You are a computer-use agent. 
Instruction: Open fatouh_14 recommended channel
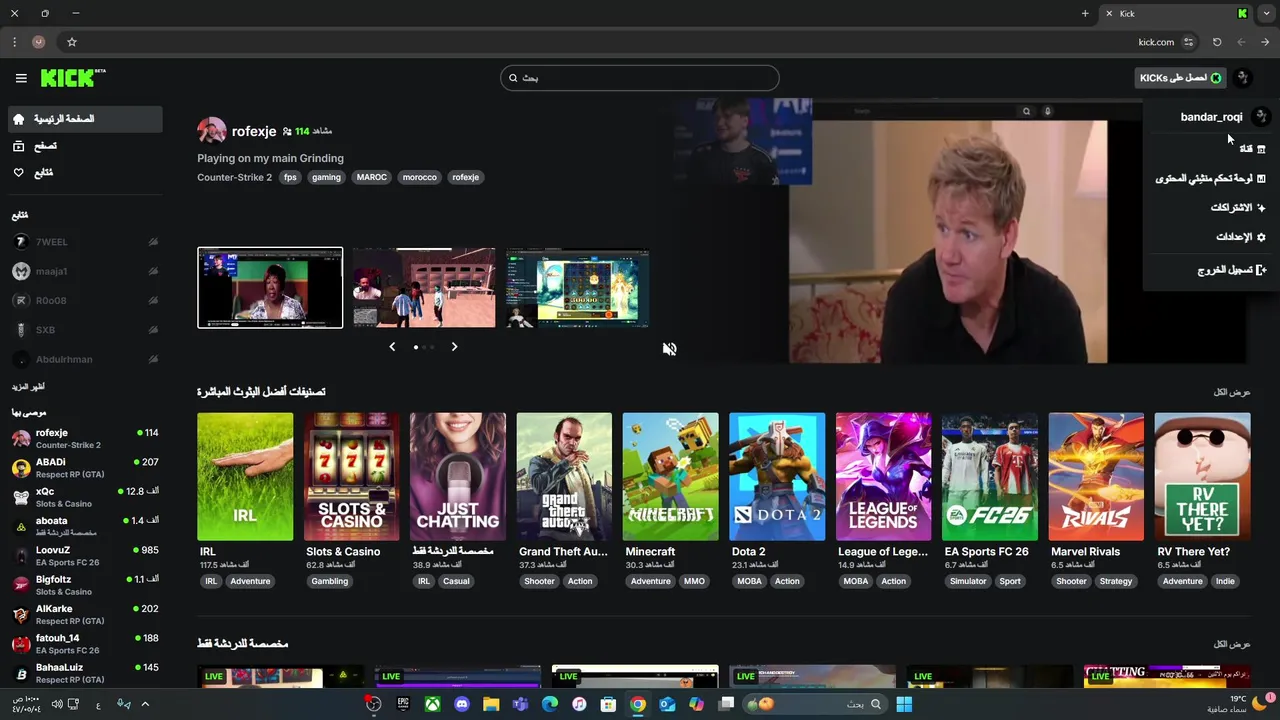point(84,643)
